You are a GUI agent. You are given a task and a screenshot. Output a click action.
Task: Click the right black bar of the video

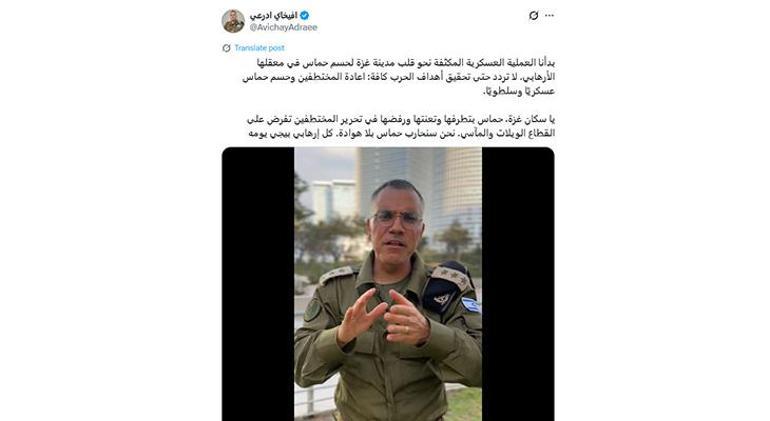pos(518,284)
